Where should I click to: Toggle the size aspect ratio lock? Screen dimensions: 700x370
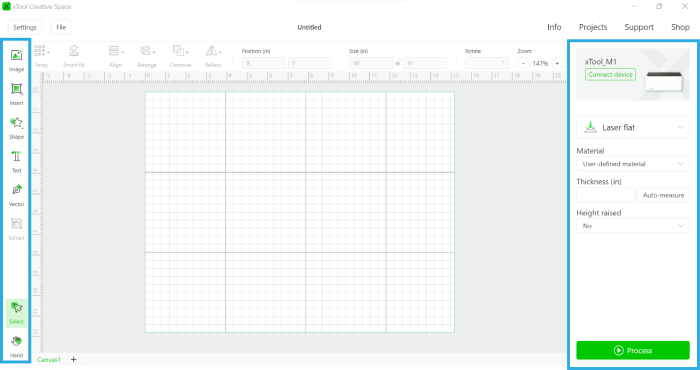pos(397,63)
